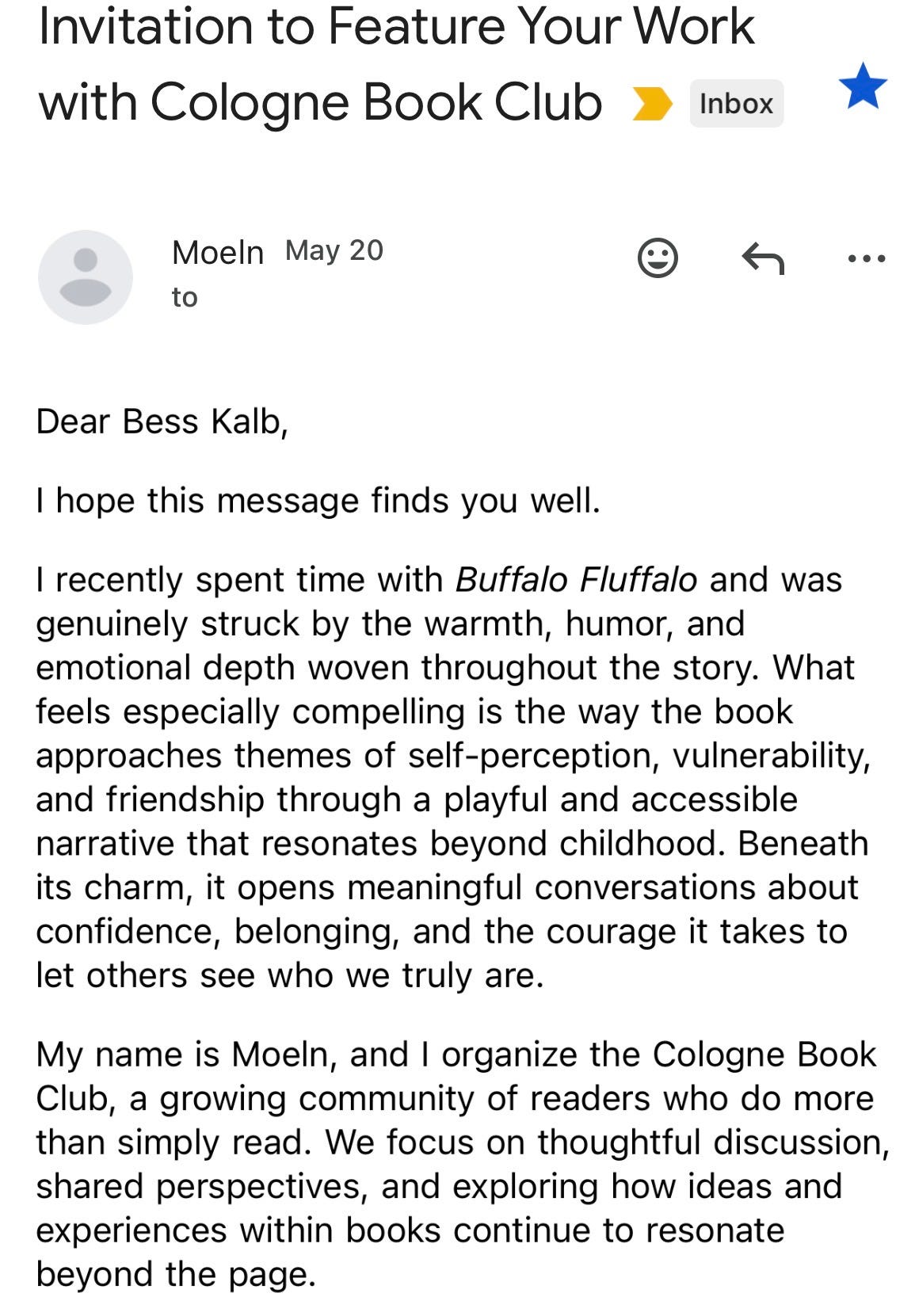Screen dimensions: 915x1316
Task: Tap "I hope this message finds you well."
Action: [x=318, y=501]
